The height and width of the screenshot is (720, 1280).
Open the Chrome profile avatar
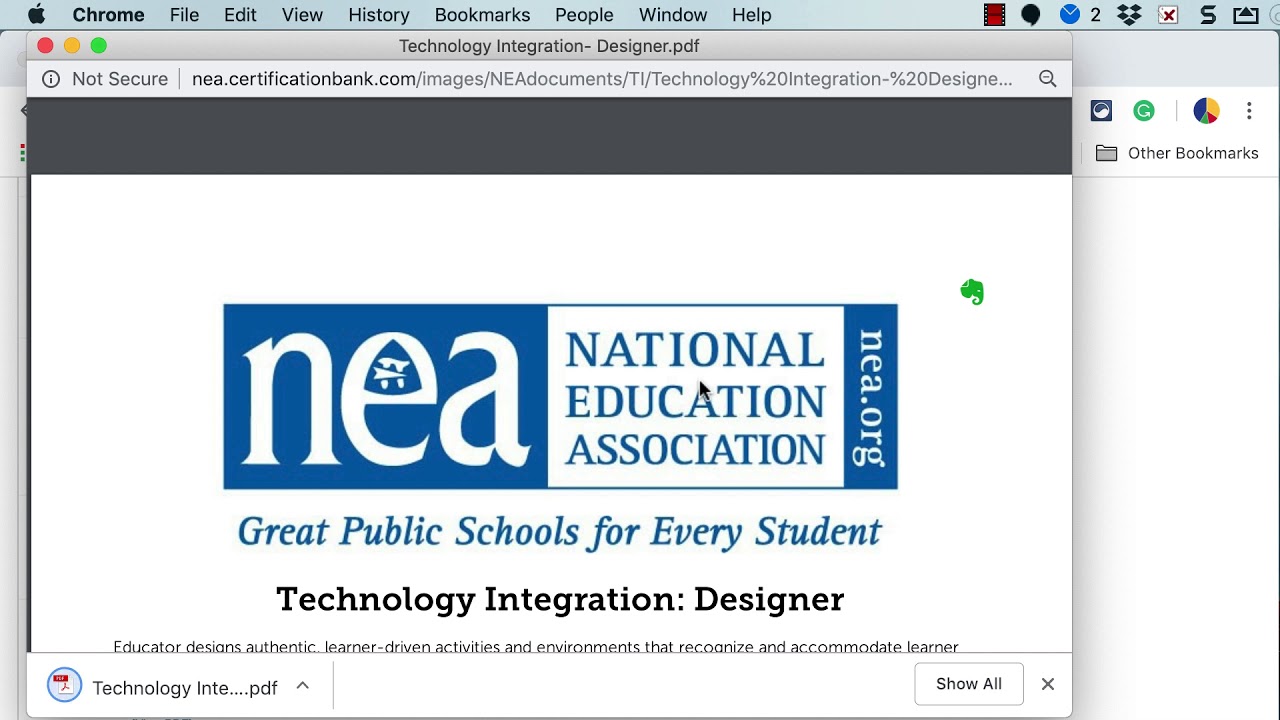[x=1206, y=111]
